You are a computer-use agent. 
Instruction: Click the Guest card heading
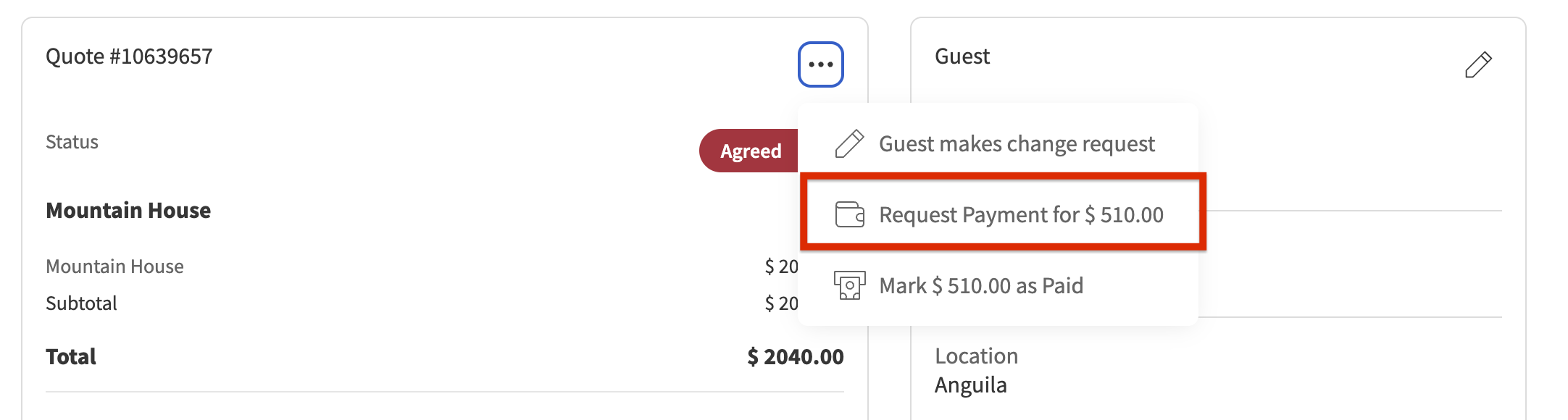point(962,56)
